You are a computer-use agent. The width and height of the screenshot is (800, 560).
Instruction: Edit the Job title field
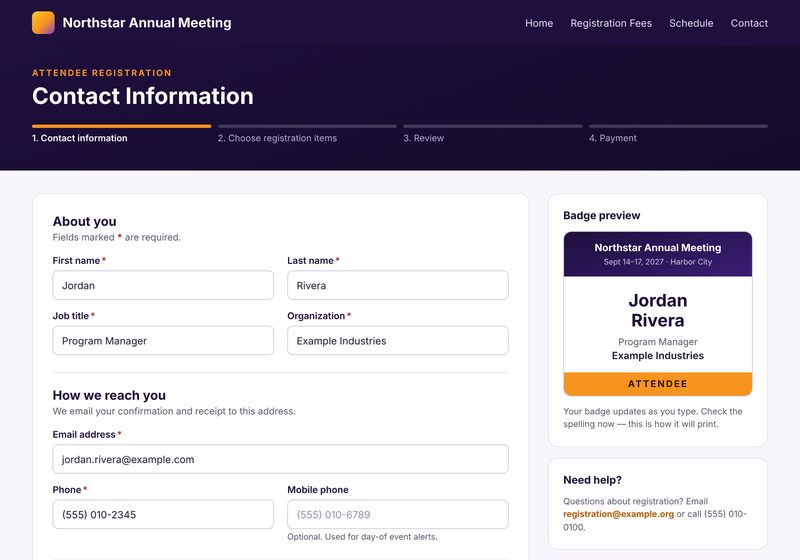163,340
